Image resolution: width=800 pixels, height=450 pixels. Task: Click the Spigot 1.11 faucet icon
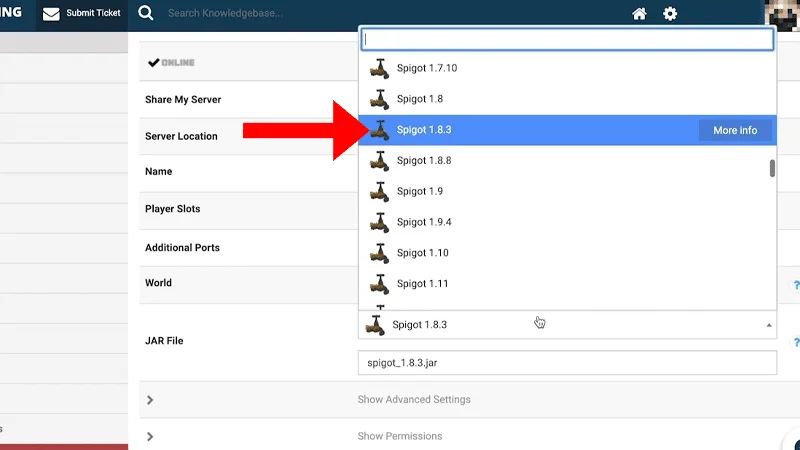coord(379,284)
